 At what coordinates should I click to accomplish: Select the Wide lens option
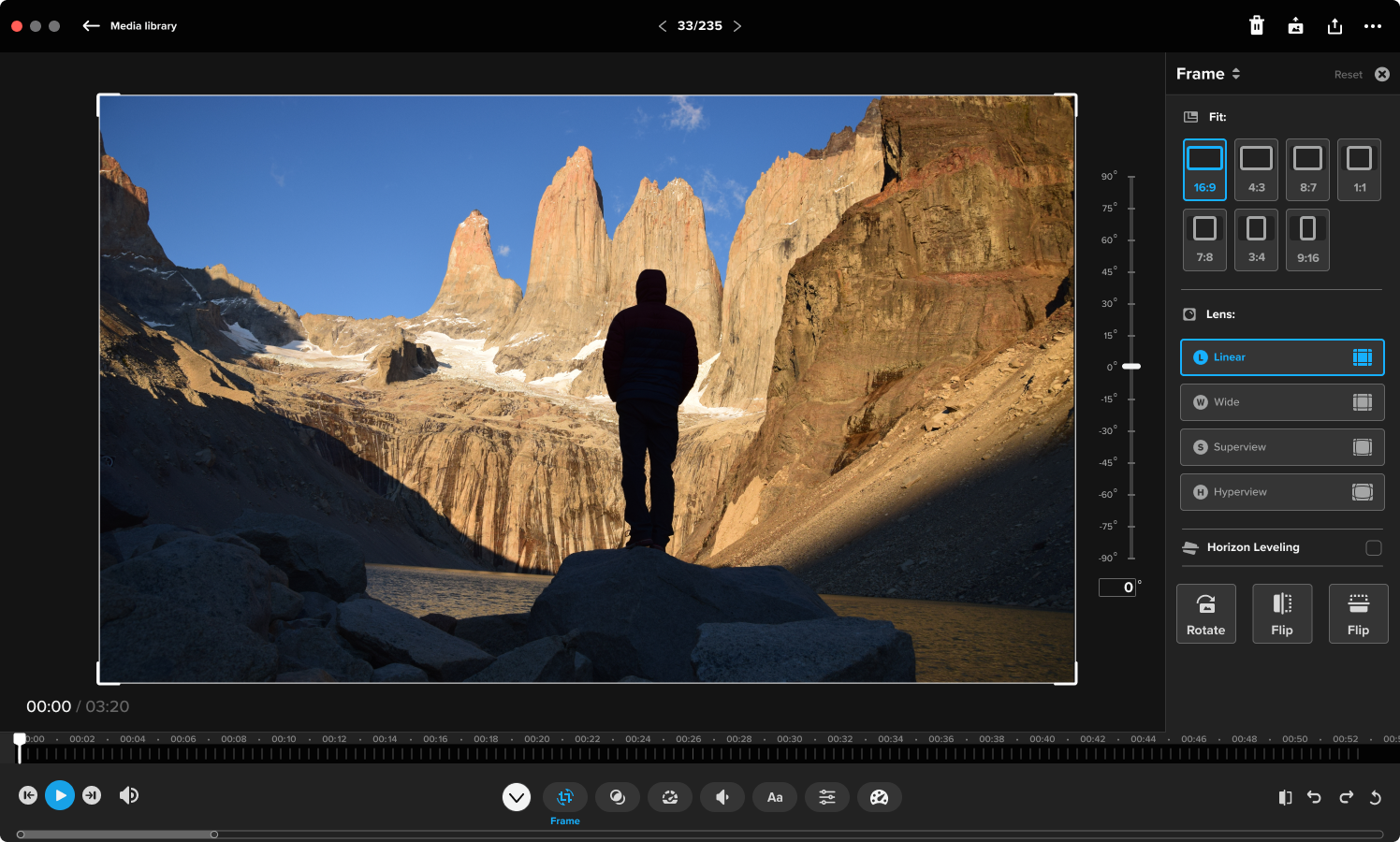coord(1281,402)
